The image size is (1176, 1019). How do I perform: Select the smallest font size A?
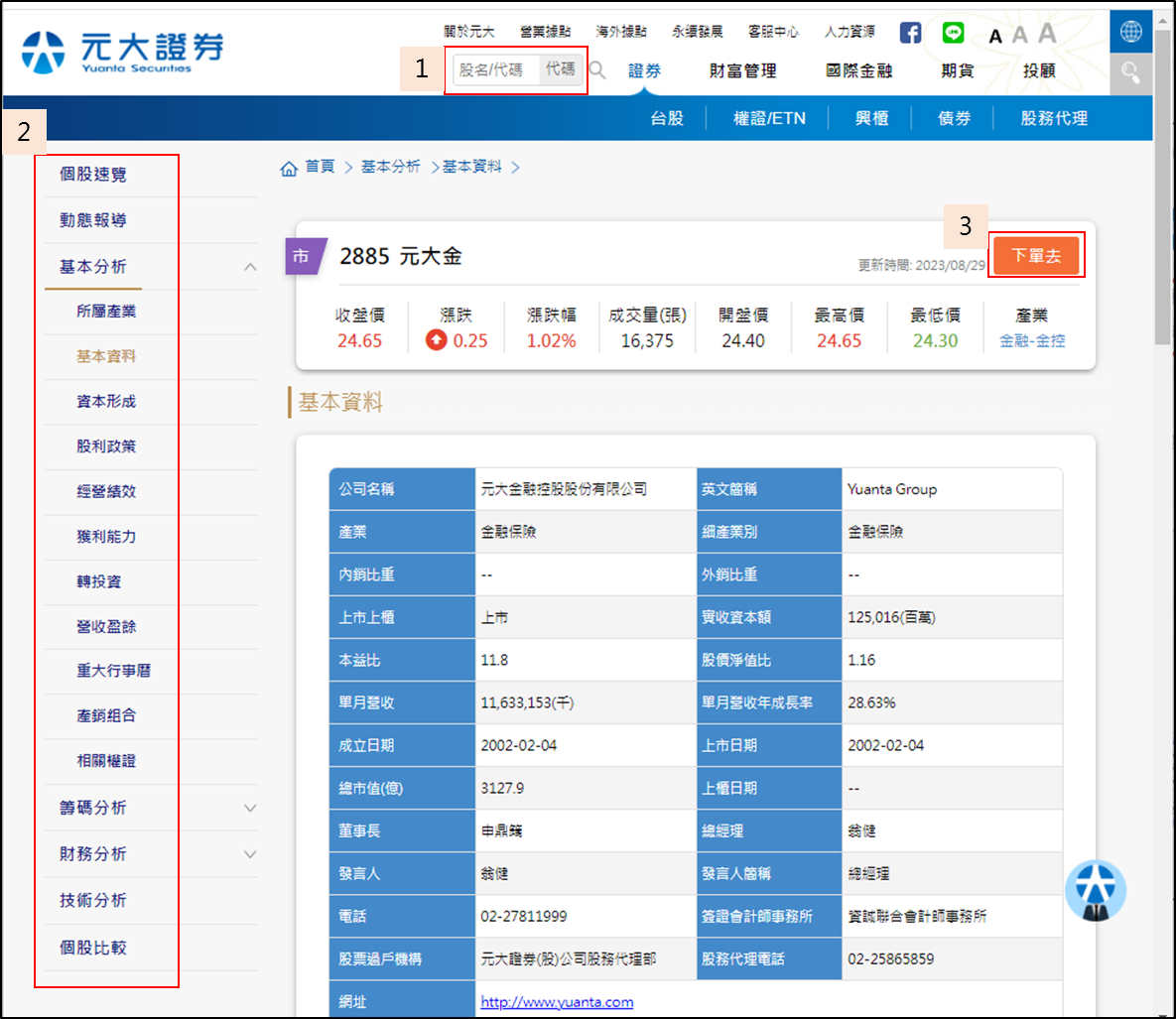(995, 36)
